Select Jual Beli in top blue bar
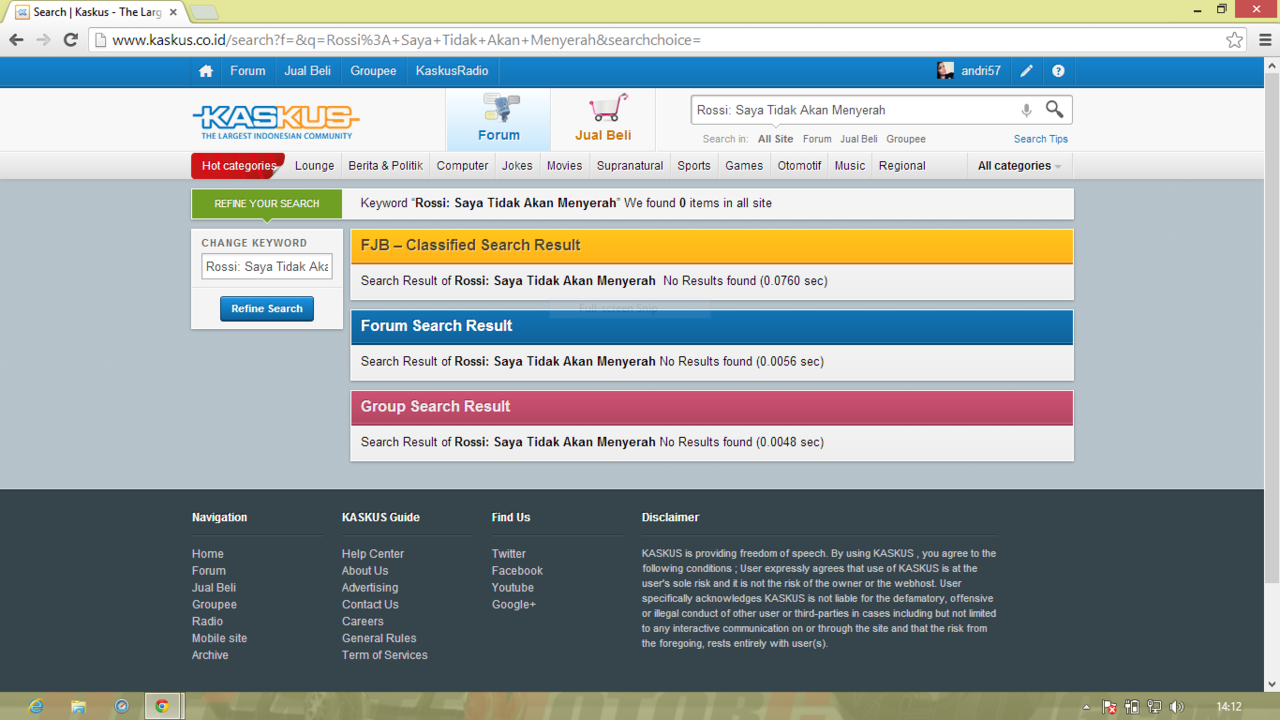 (307, 71)
